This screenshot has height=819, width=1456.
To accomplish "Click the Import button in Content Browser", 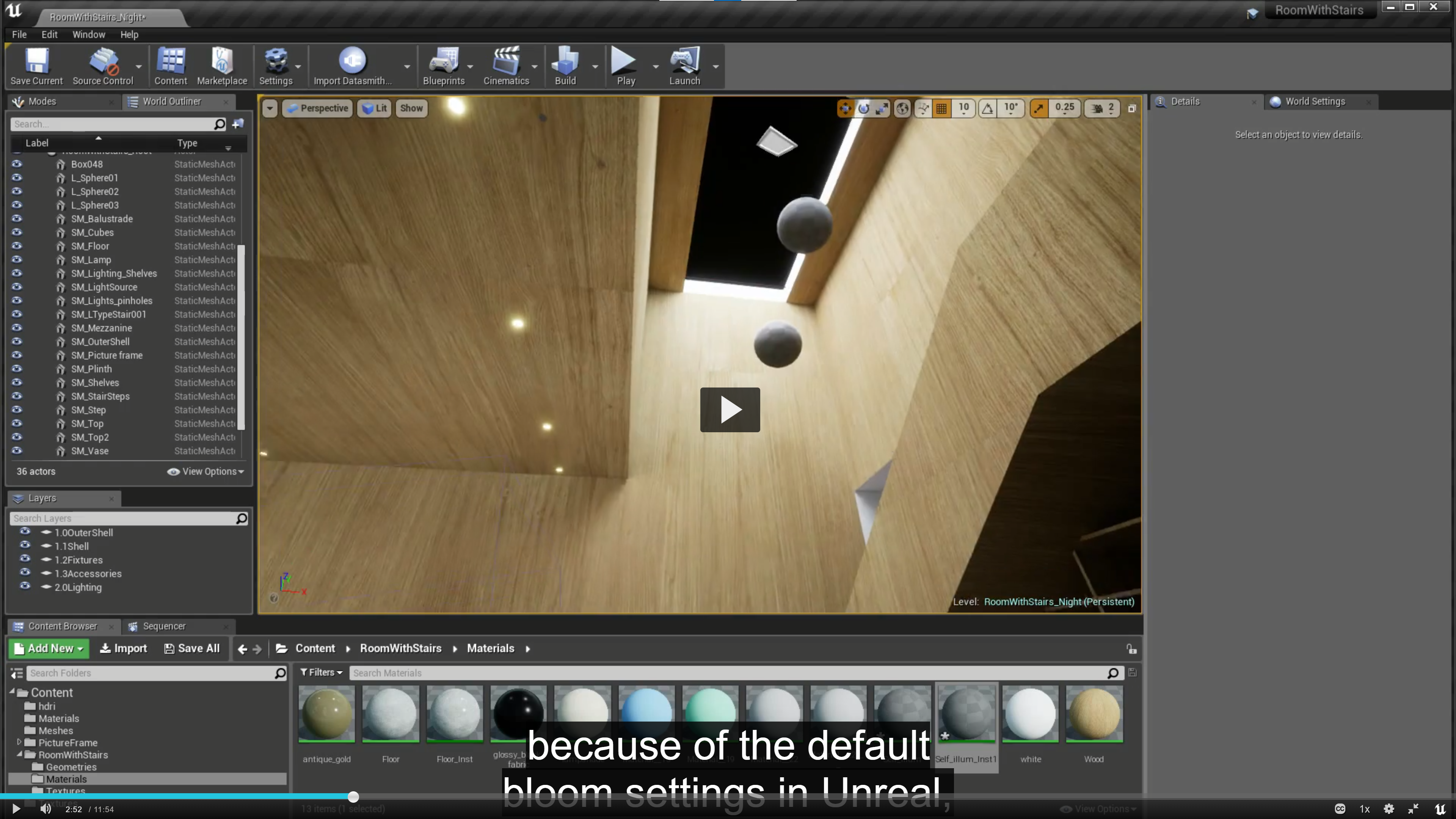I will [x=123, y=648].
